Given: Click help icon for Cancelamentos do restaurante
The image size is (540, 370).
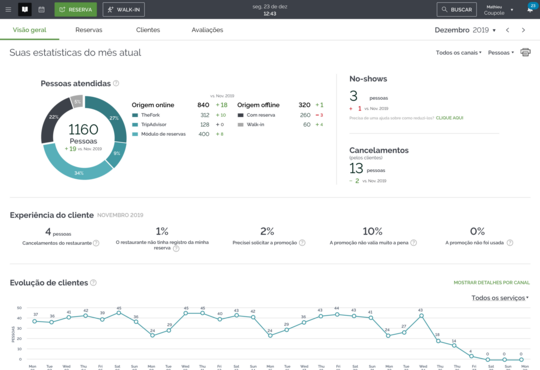Looking at the screenshot, I should (96, 243).
